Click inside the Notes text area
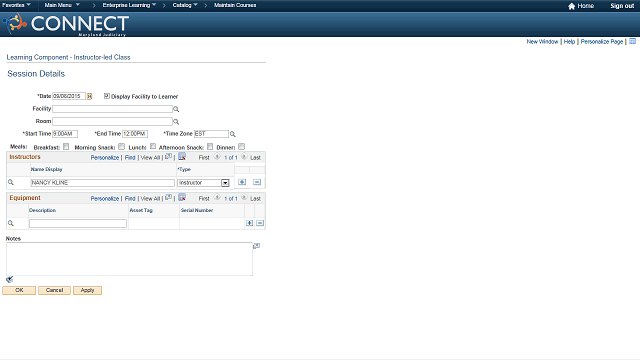The width and height of the screenshot is (640, 360). (x=129, y=259)
